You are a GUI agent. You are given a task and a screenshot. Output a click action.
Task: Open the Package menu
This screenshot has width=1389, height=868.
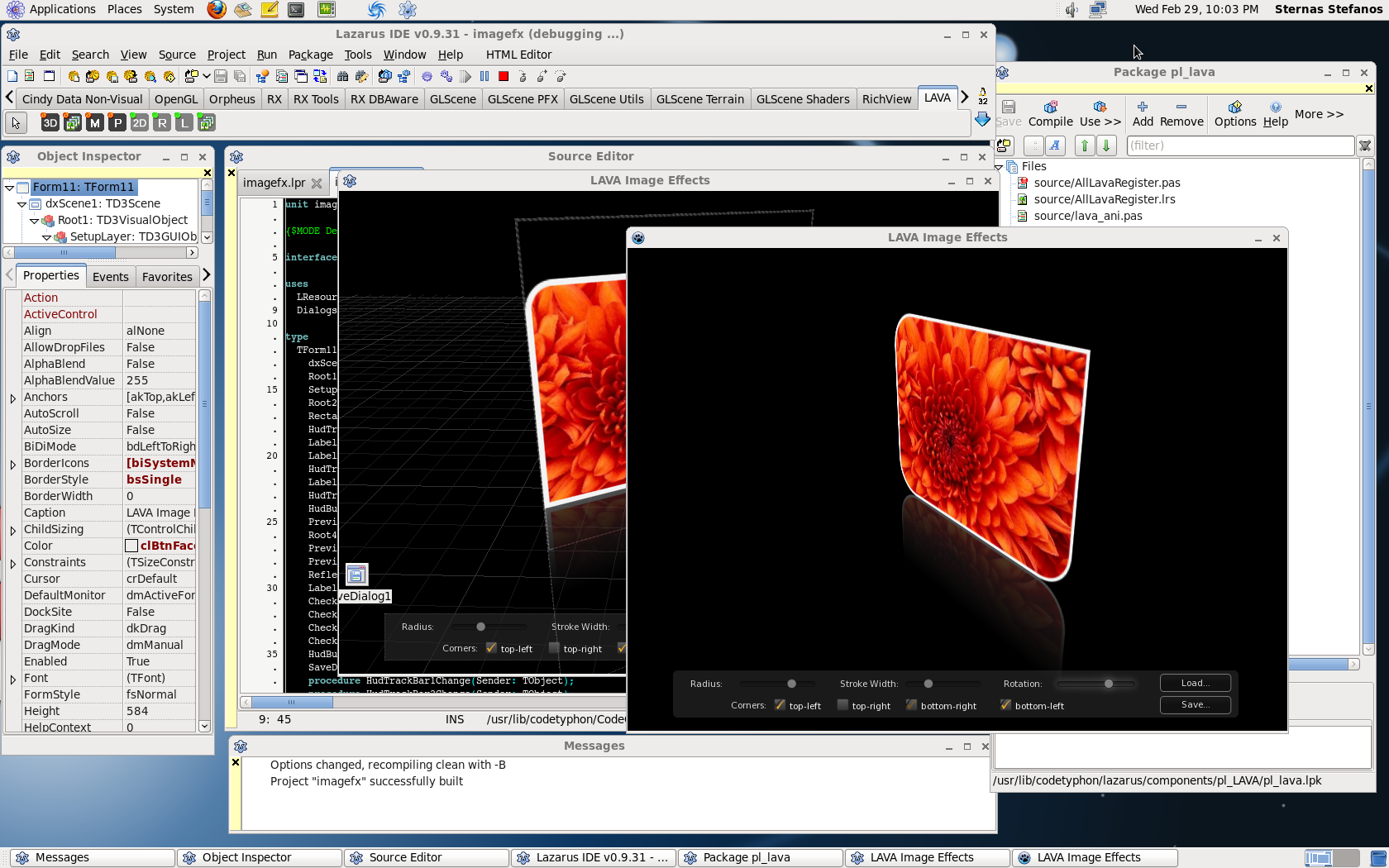point(310,55)
